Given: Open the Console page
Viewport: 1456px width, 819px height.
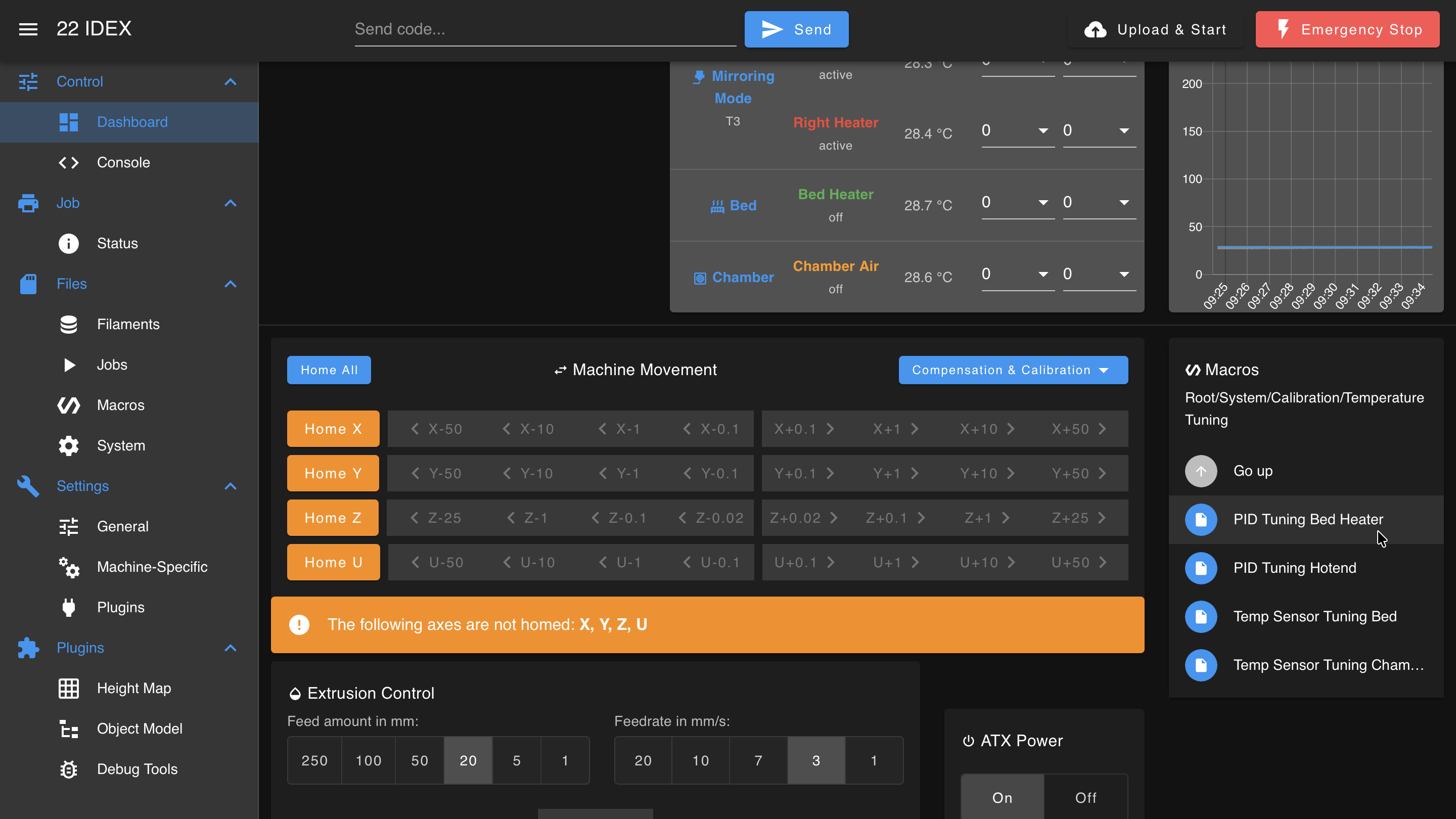Looking at the screenshot, I should tap(129, 163).
